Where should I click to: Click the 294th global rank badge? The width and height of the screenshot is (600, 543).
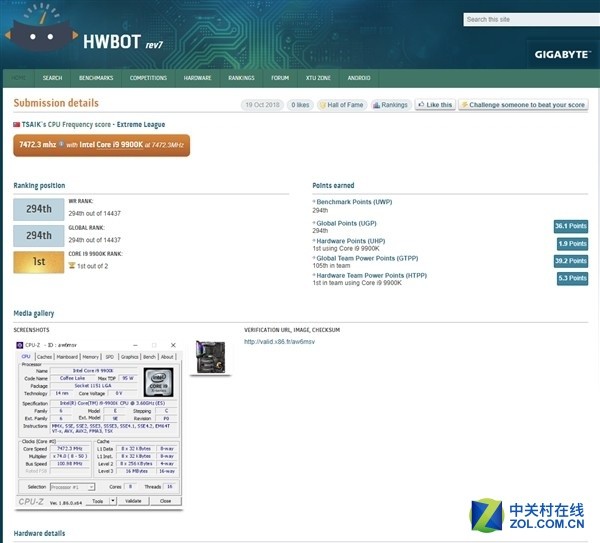39,235
